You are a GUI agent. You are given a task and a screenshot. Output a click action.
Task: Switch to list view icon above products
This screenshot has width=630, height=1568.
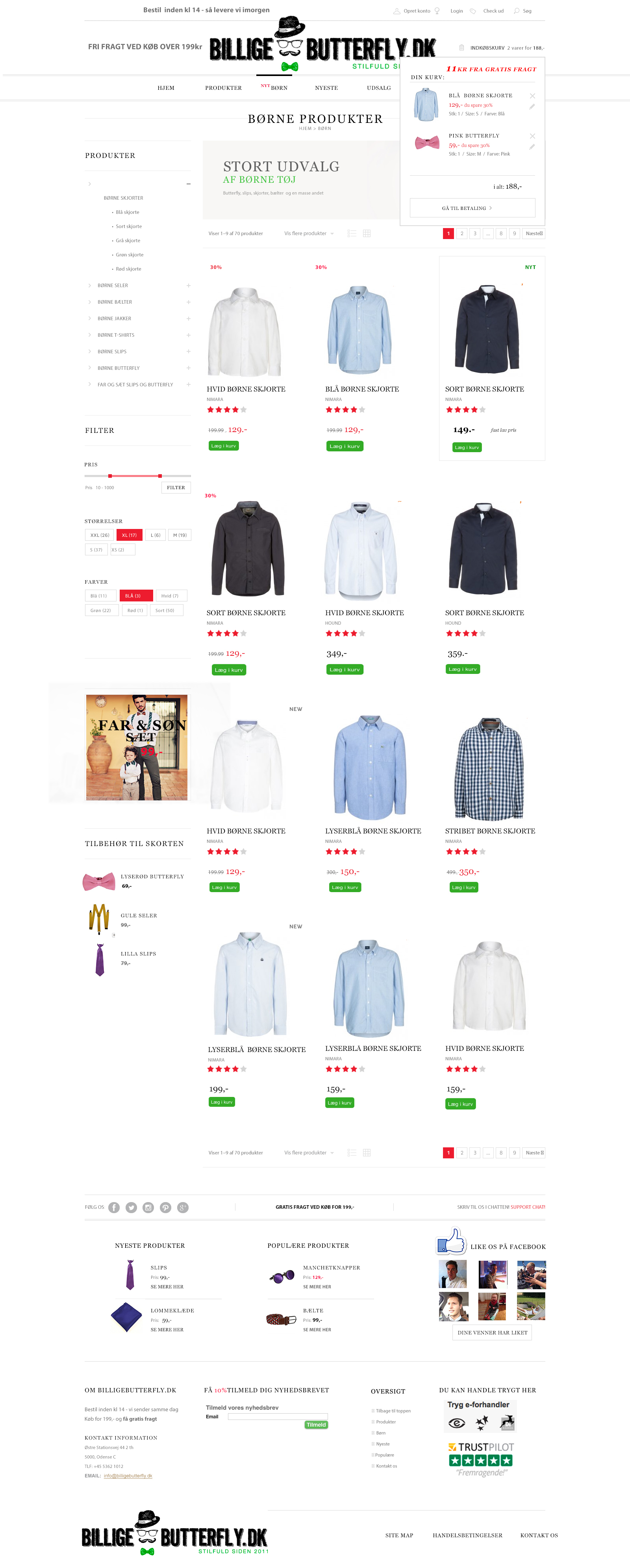352,234
